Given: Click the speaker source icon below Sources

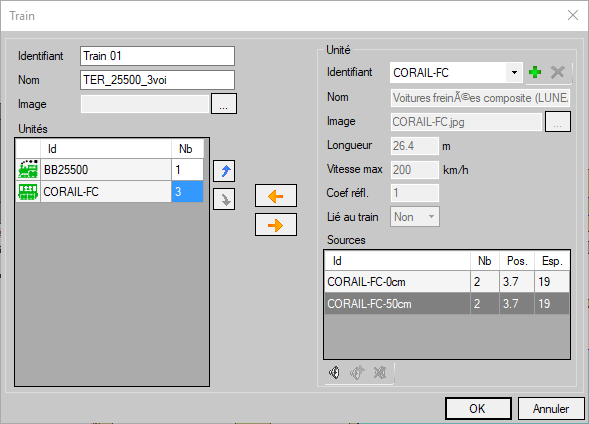Looking at the screenshot, I should pos(334,373).
